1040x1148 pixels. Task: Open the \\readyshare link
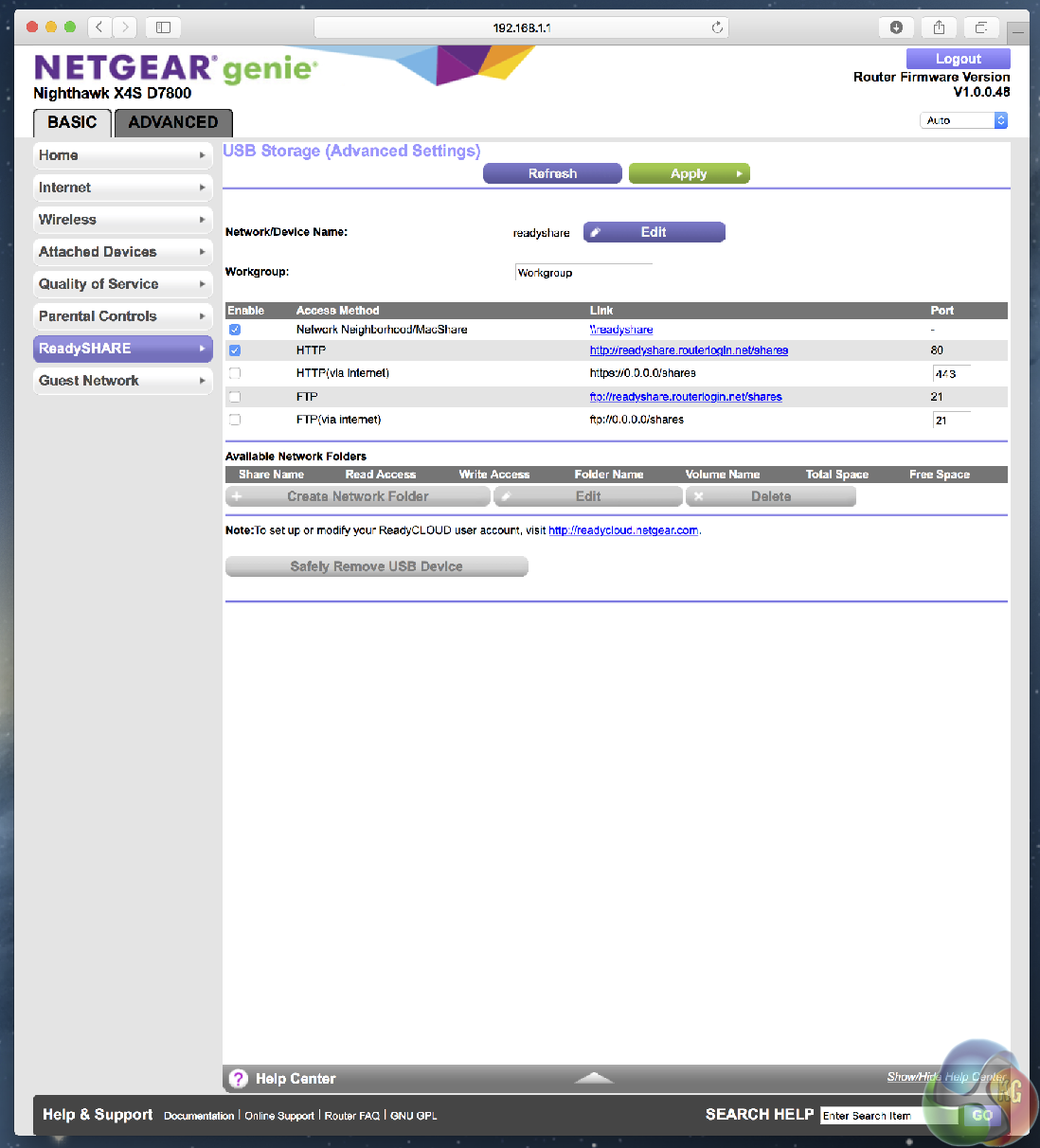pyautogui.click(x=621, y=330)
